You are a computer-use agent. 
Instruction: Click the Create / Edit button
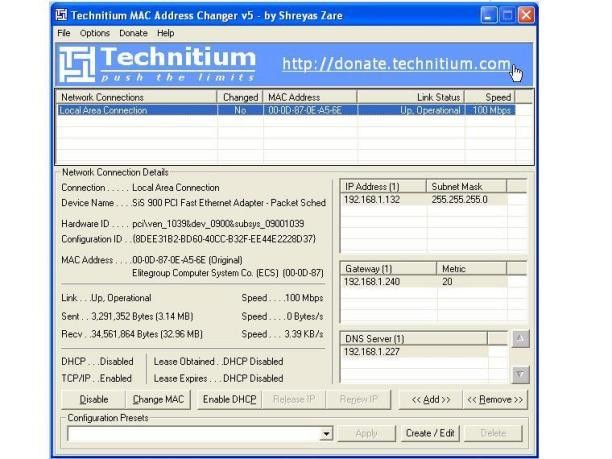(x=430, y=433)
